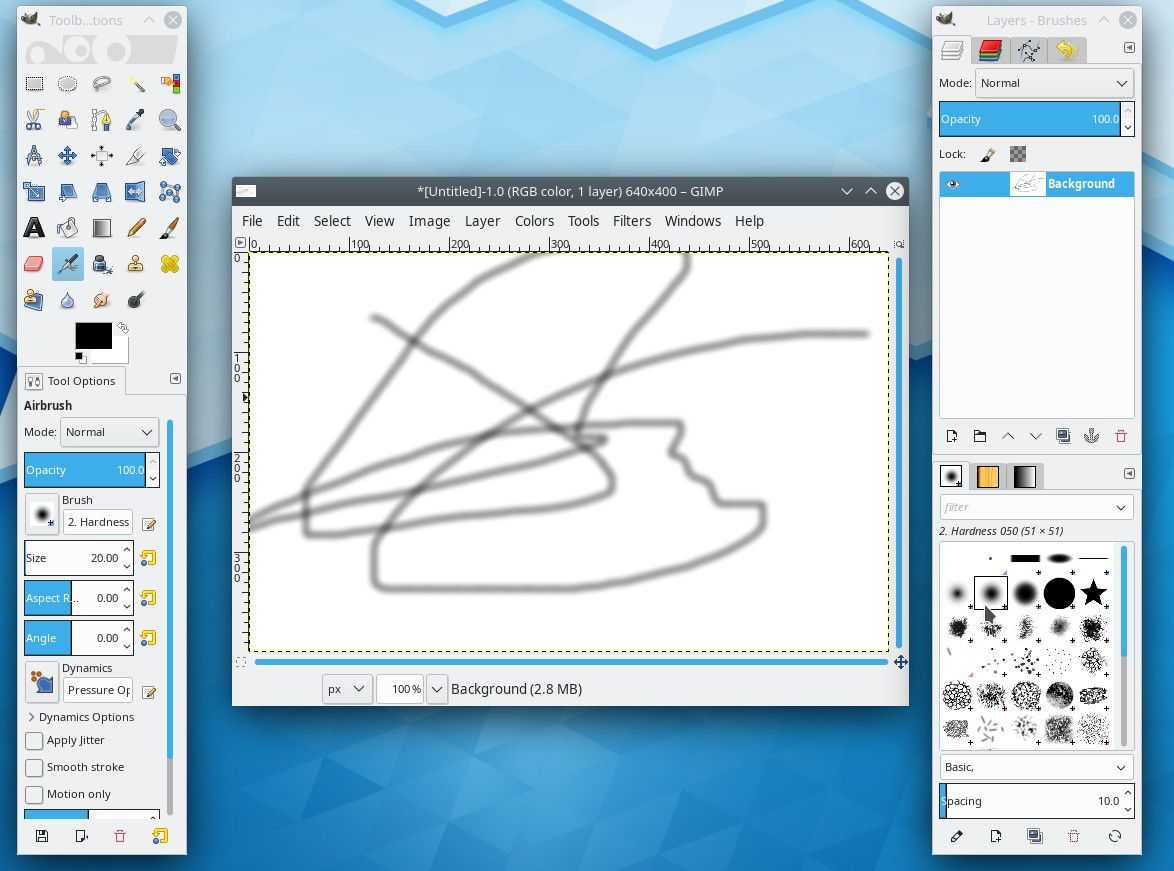This screenshot has height=871, width=1174.
Task: Expand the Dynamics Options section
Action: point(32,717)
